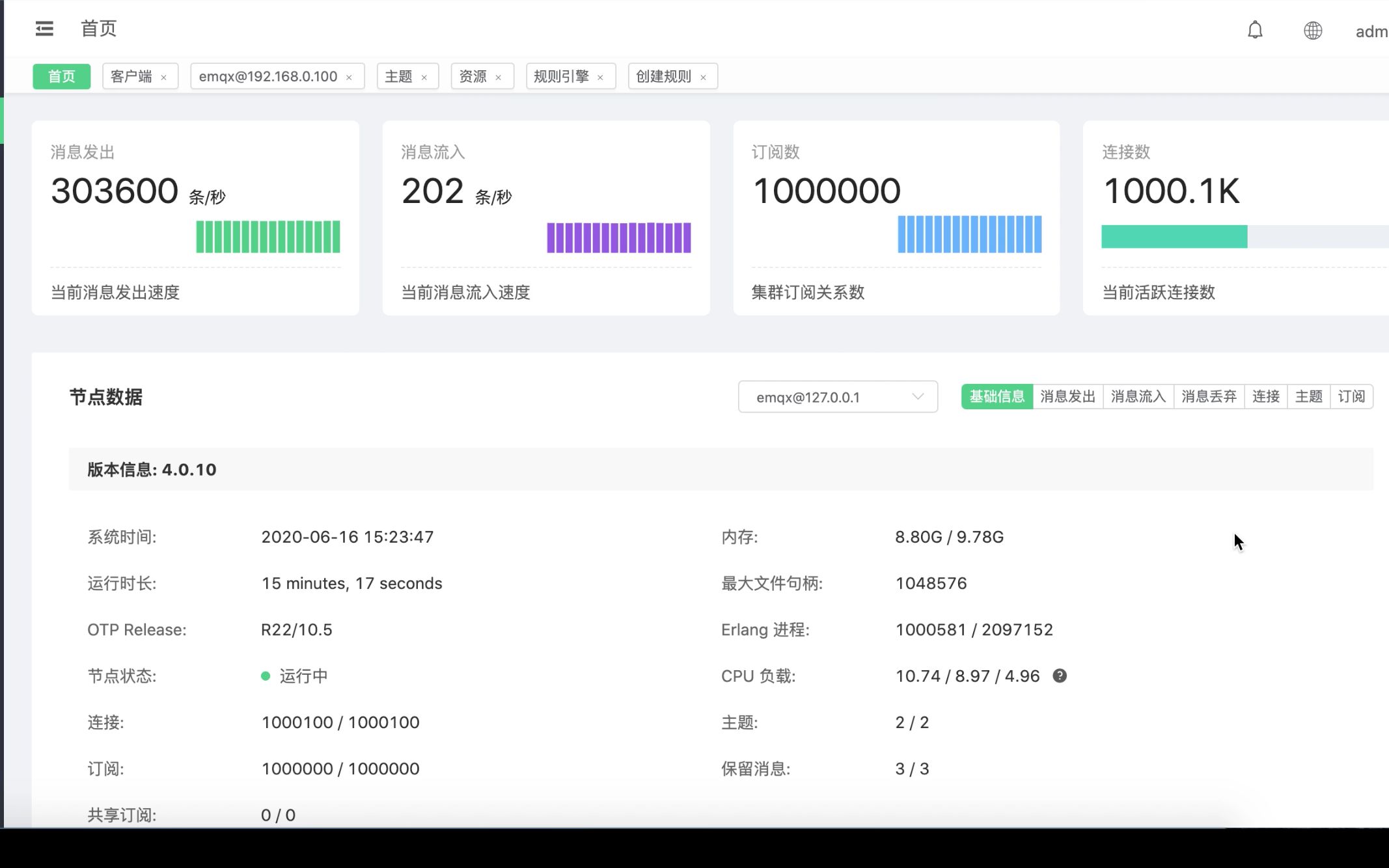1389x868 pixels.
Task: Click connections value 1000100 / 1000100
Action: (x=340, y=722)
